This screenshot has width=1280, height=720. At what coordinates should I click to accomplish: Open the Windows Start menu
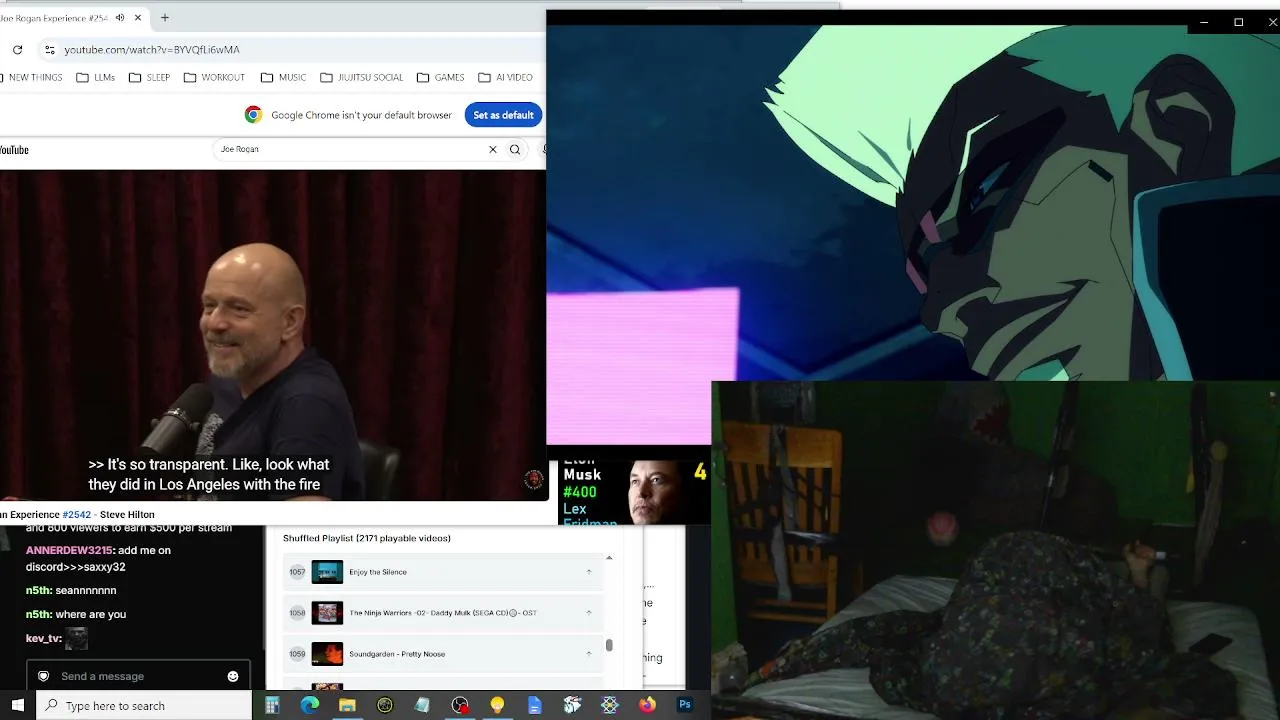(17, 705)
